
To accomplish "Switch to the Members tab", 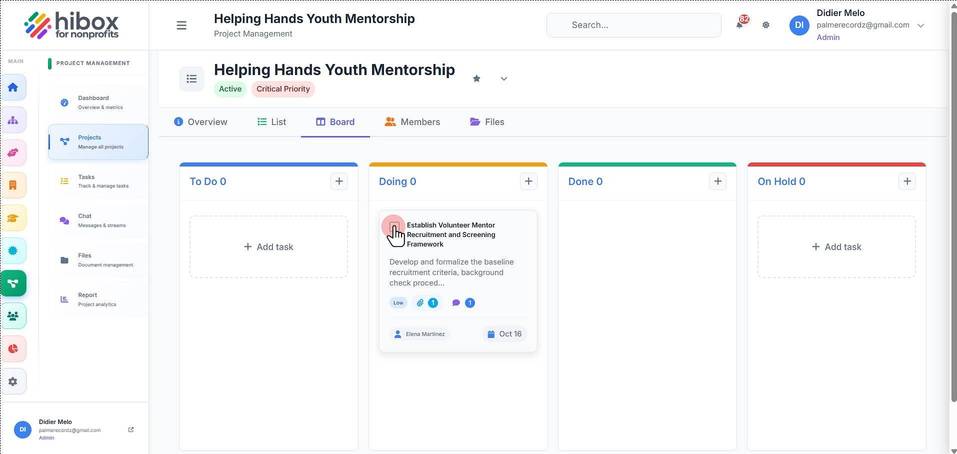I will [413, 122].
